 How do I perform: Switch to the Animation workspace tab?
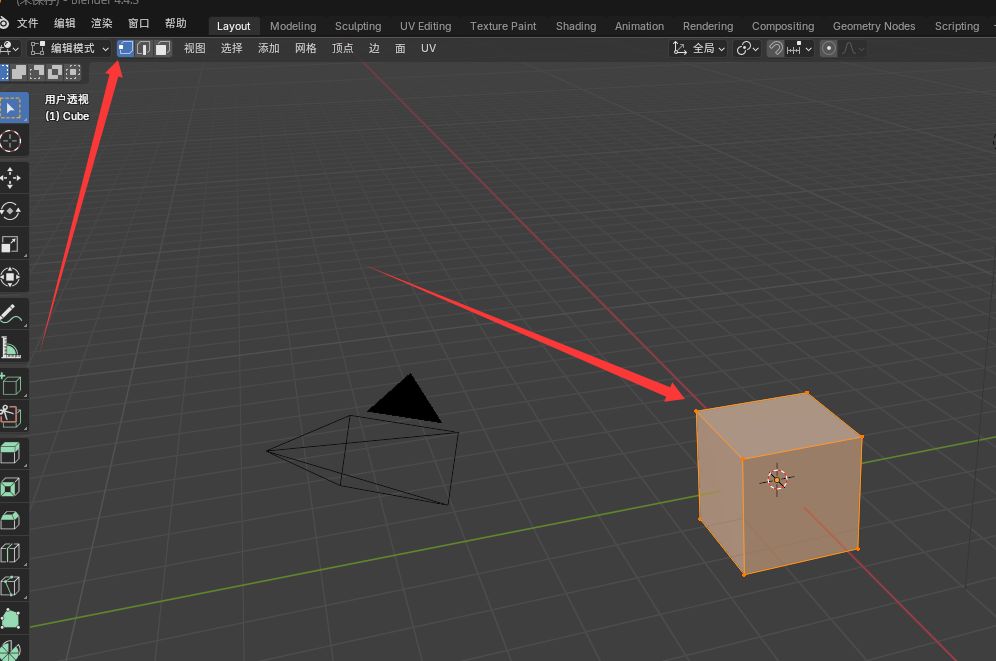pos(639,26)
